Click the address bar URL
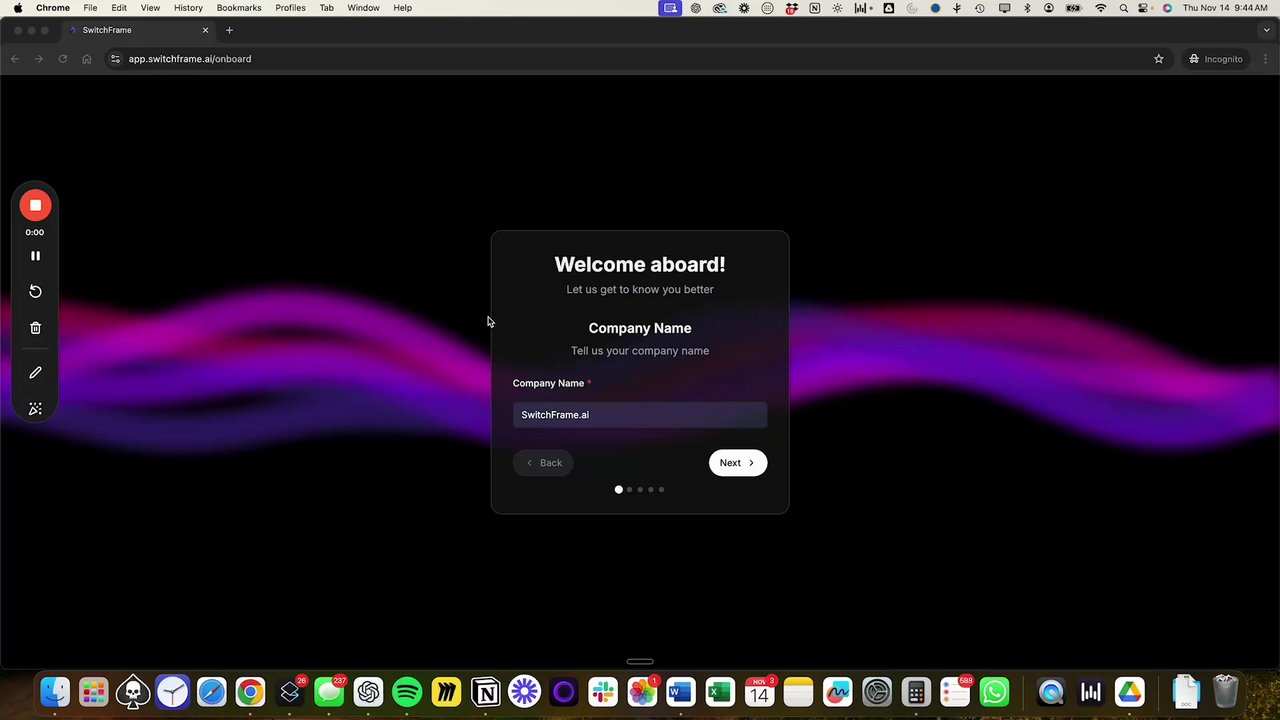The height and width of the screenshot is (720, 1280). coord(190,59)
